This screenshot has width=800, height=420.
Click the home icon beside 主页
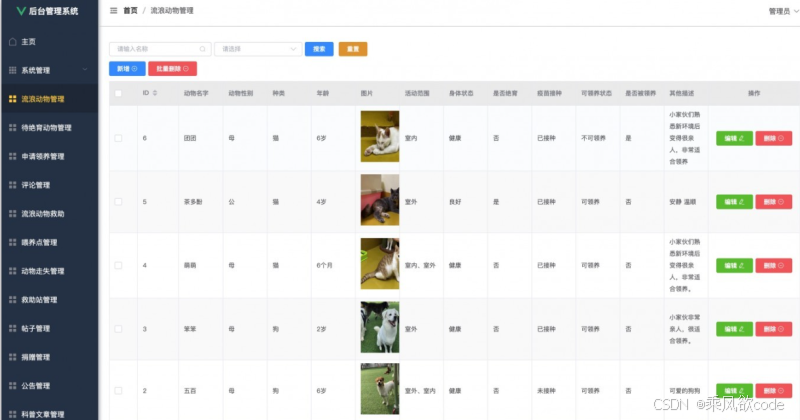pyautogui.click(x=13, y=42)
